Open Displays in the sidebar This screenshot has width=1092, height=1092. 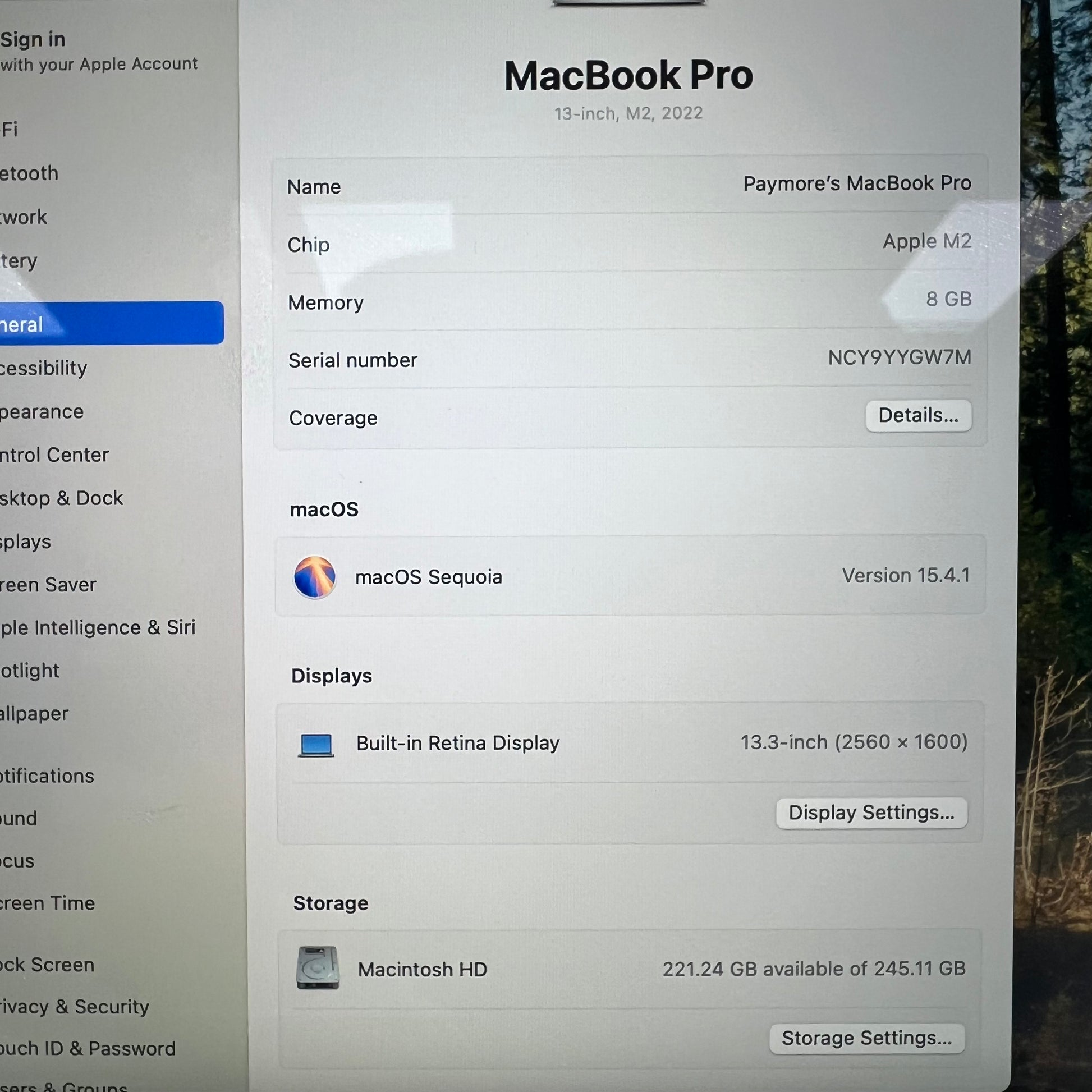pos(25,542)
